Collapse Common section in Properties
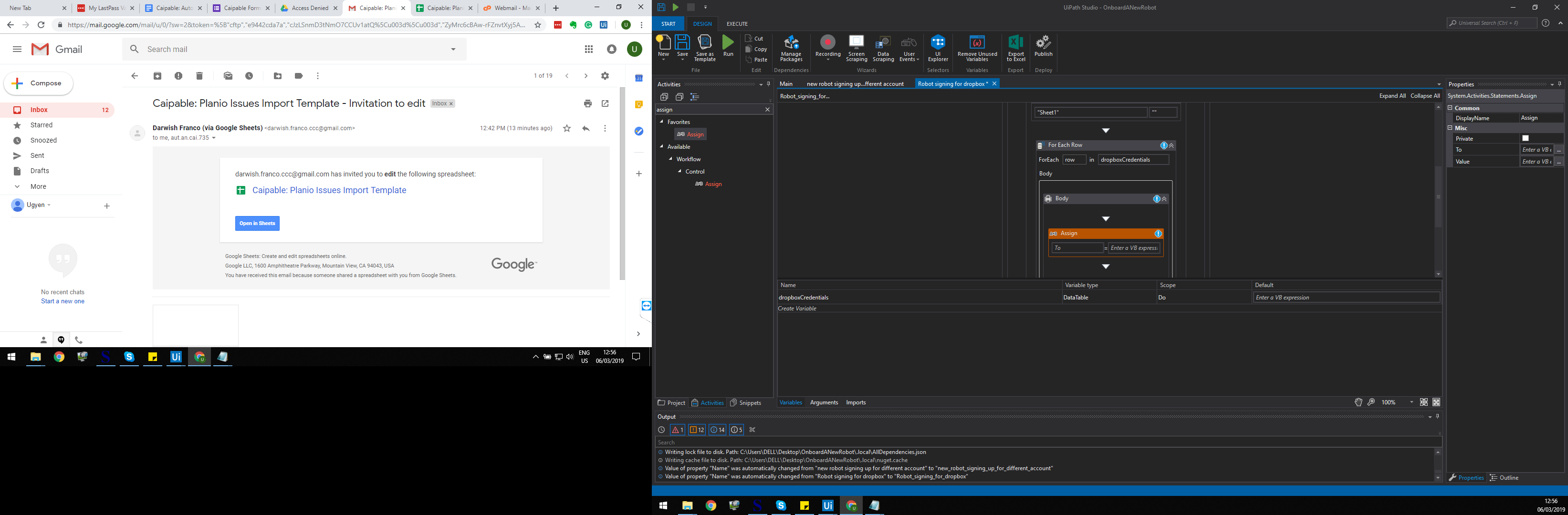Viewport: 1568px width, 515px height. point(1450,108)
